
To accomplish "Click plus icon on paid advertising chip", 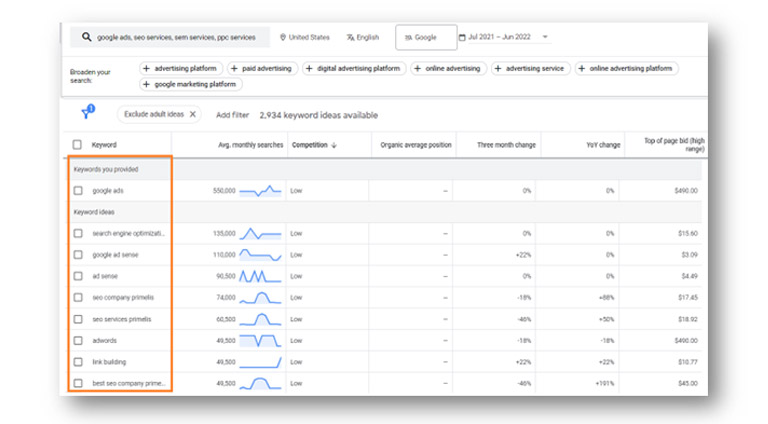I will coord(234,69).
